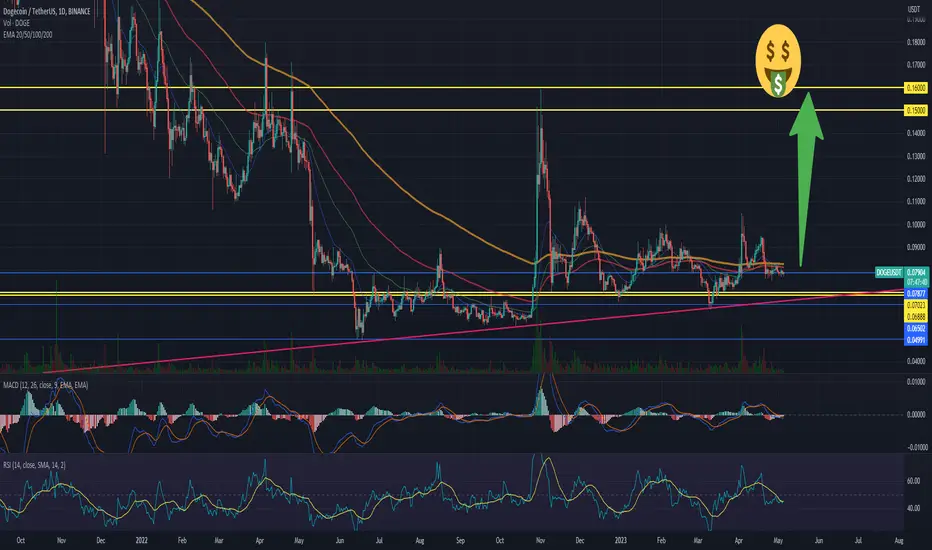The image size is (932, 550).
Task: Click the 0.01000 MACD scale value
Action: (916, 382)
